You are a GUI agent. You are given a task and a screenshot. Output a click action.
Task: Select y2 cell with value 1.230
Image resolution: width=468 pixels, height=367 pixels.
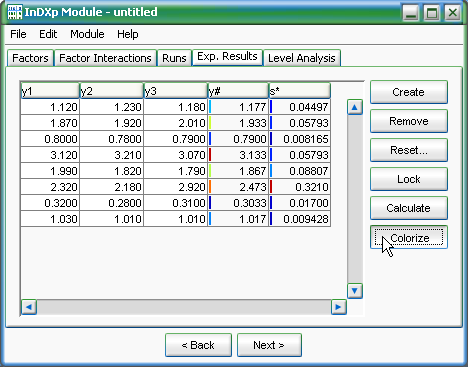coord(112,107)
